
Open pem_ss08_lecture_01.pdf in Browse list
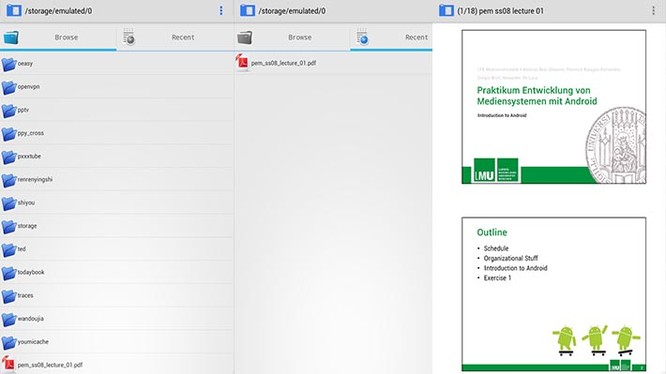pos(117,364)
